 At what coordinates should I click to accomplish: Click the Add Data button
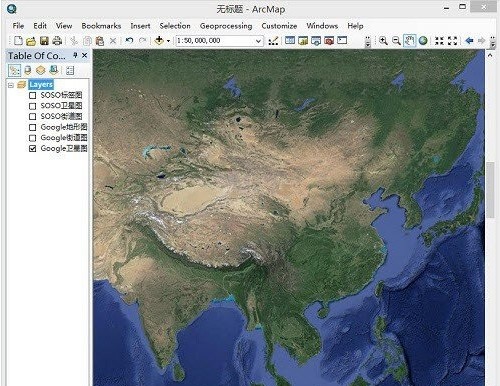(x=159, y=41)
